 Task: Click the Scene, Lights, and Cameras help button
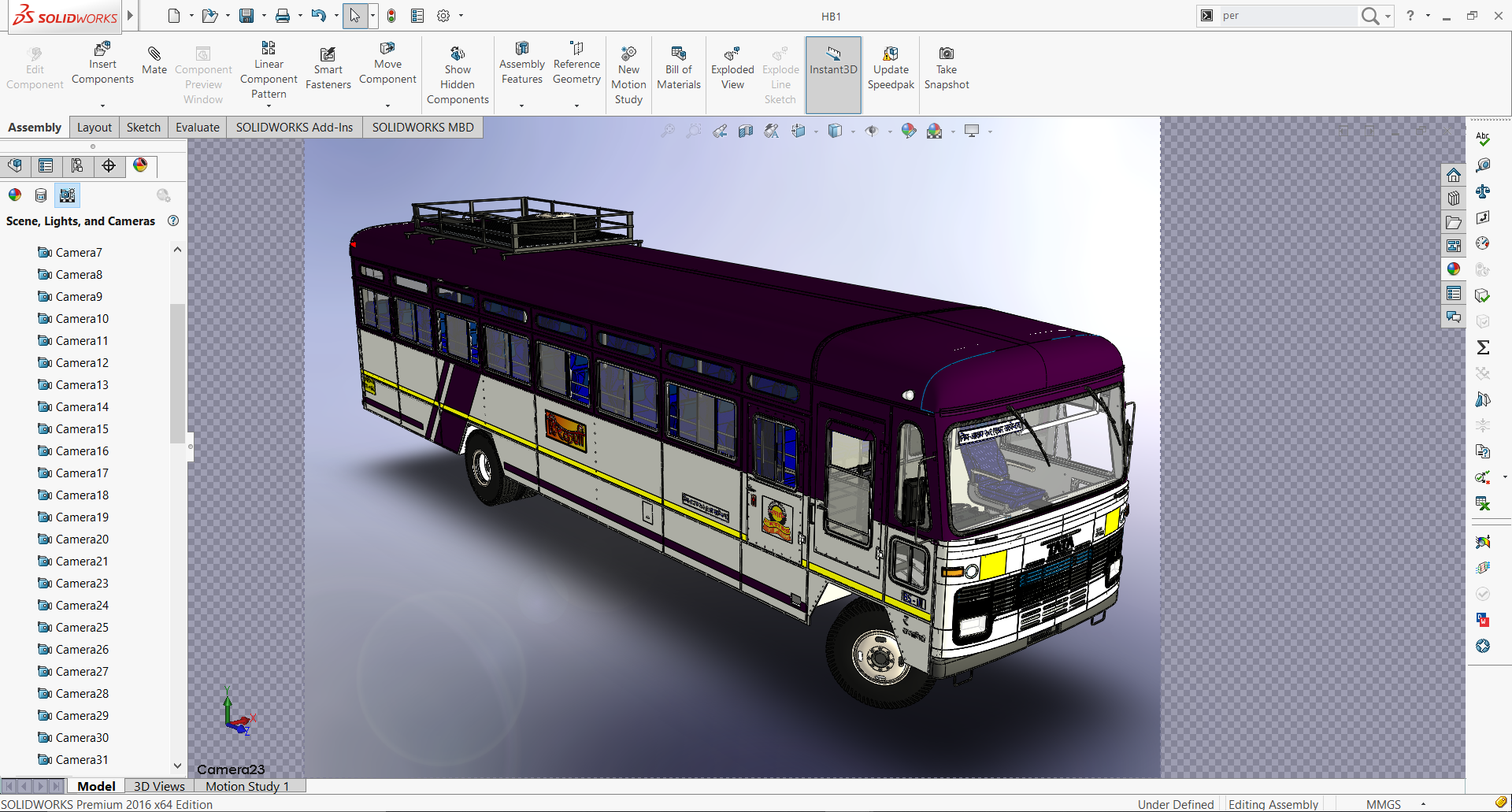click(173, 221)
